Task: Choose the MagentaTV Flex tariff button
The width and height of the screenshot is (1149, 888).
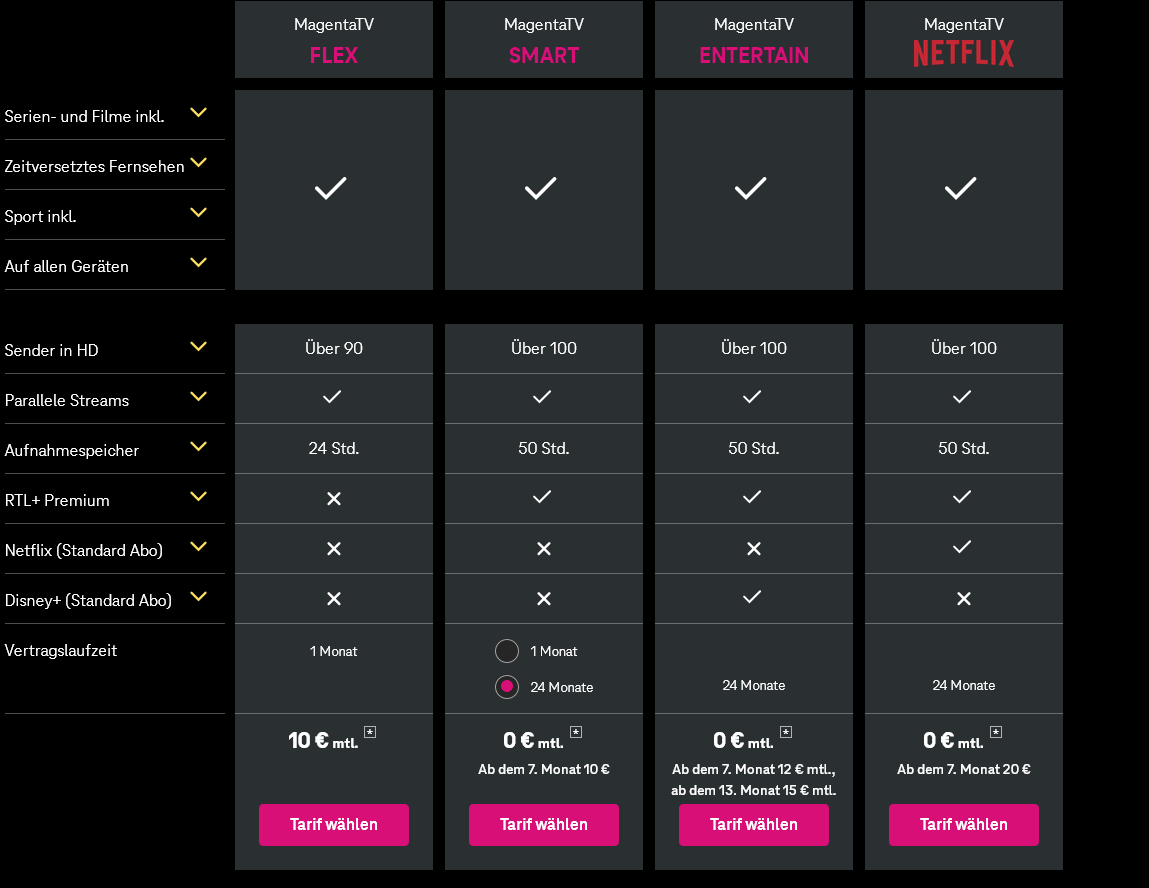Action: (x=333, y=824)
